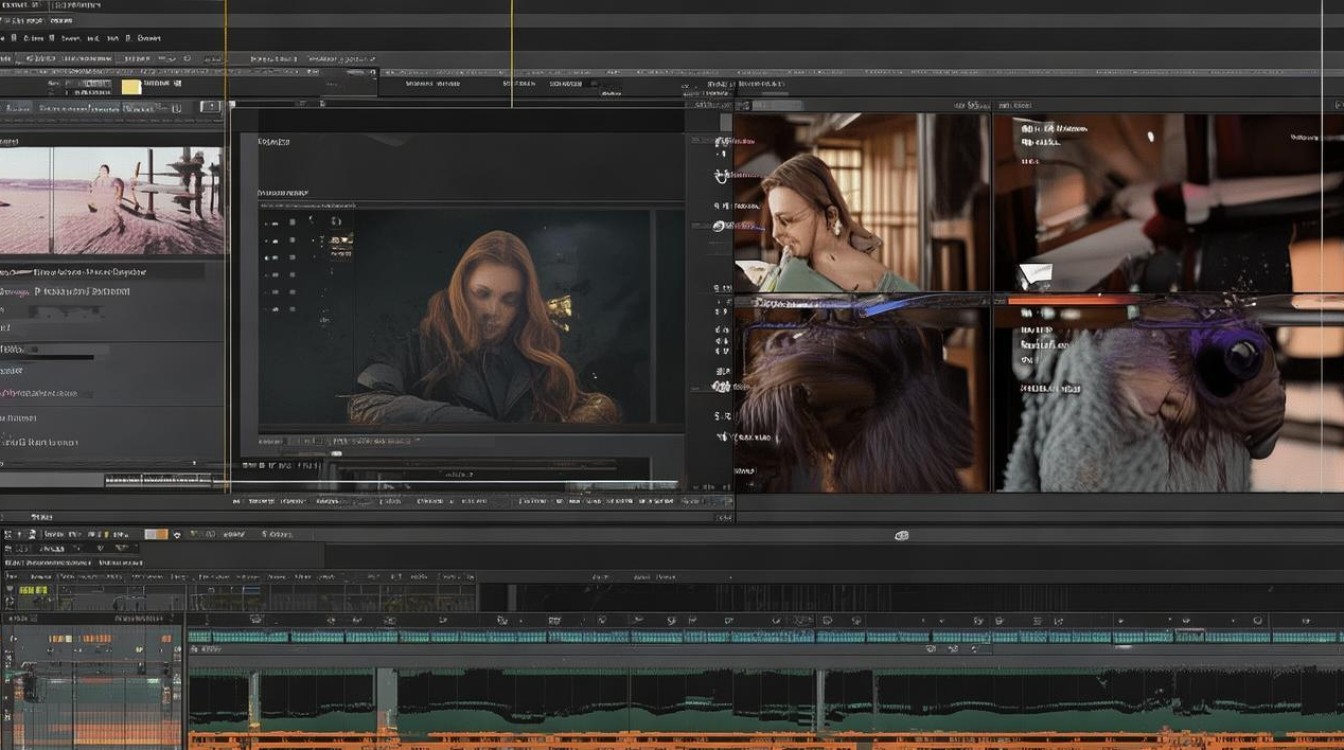Click the yellow color swatch in top-left panel

click(131, 87)
